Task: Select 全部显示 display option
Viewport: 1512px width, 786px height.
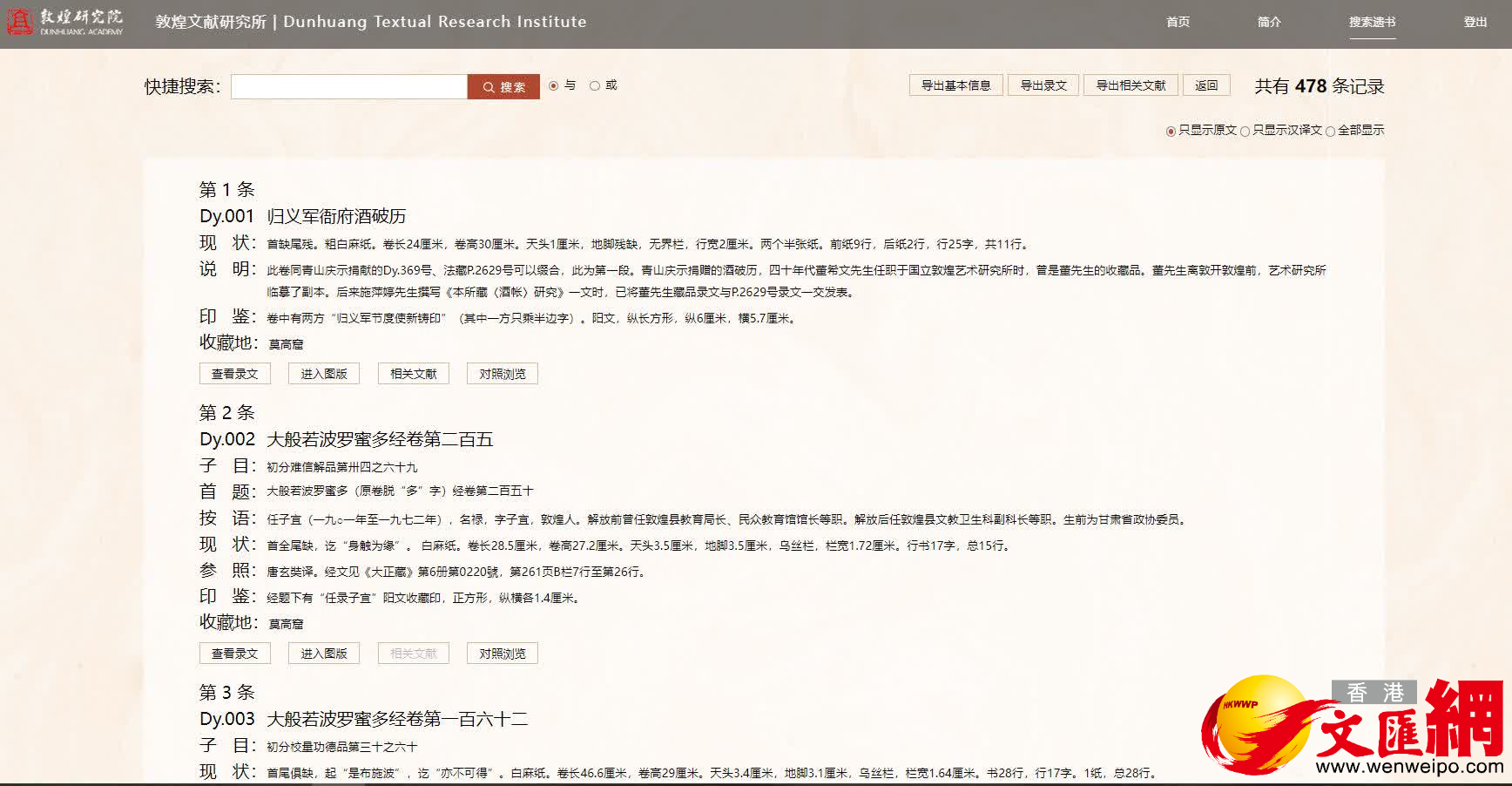Action: click(1330, 131)
